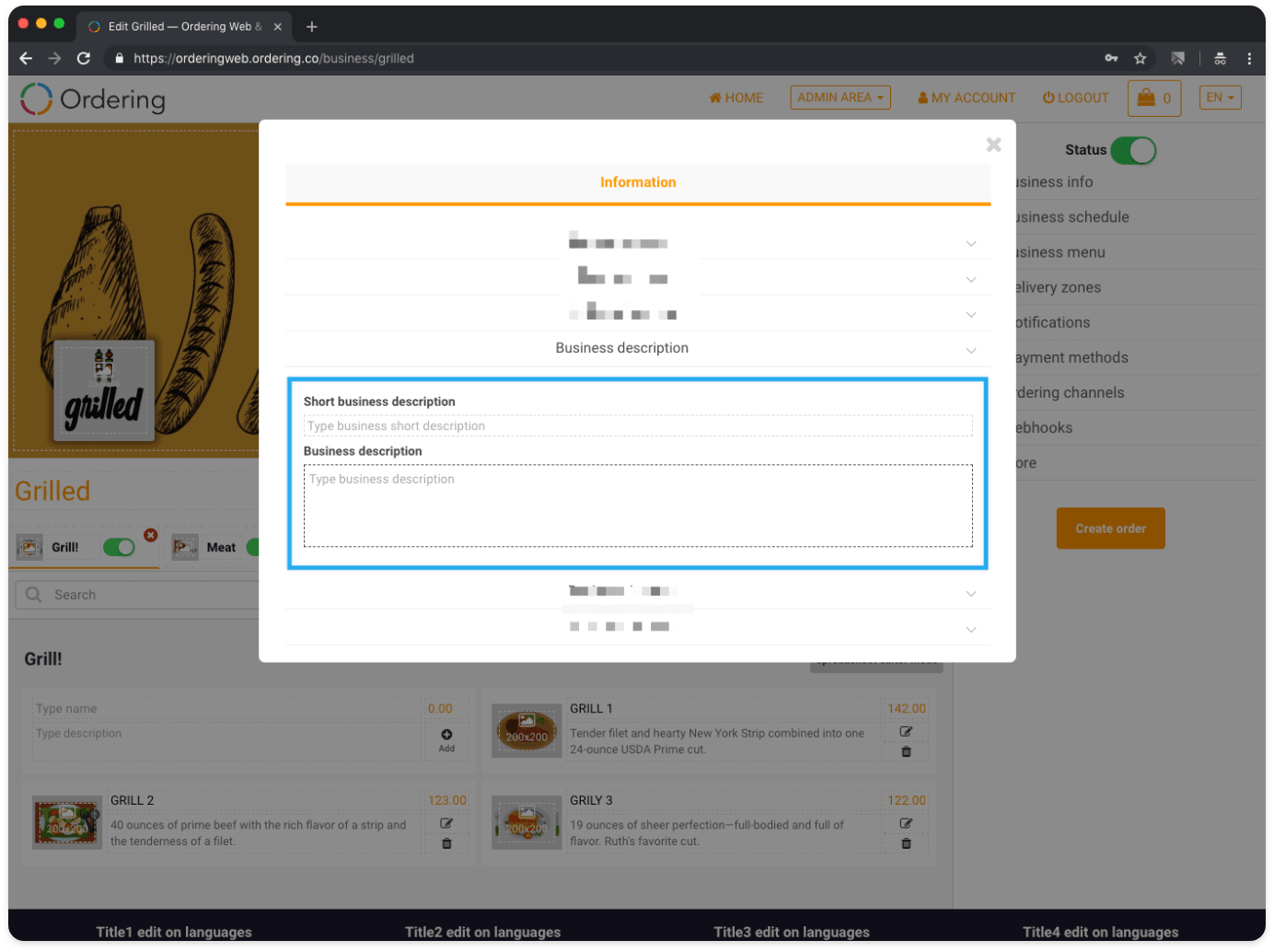Click the site security lock icon
The height and width of the screenshot is (952, 1274).
click(119, 58)
